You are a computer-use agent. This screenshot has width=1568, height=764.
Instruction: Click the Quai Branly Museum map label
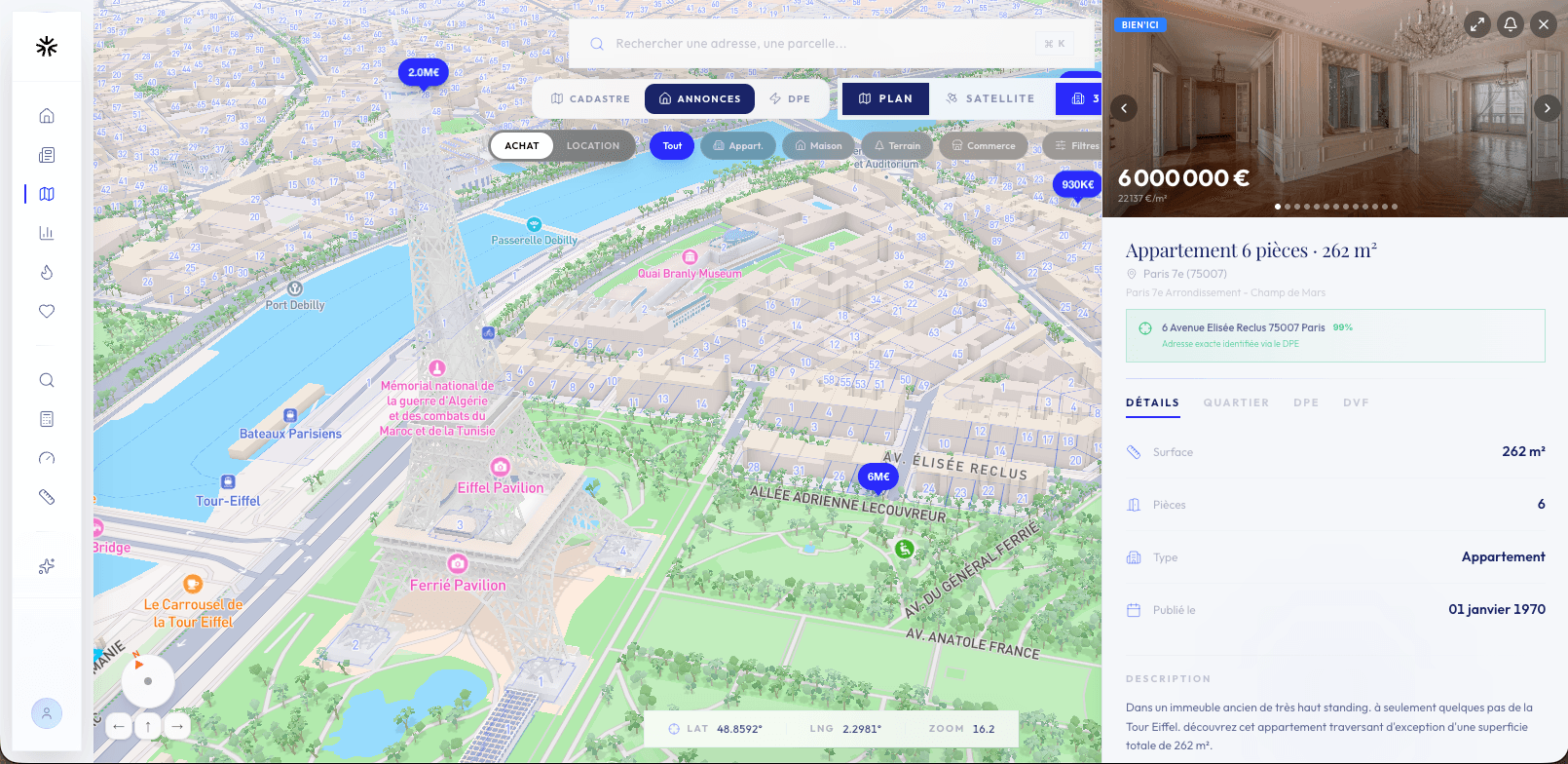[690, 274]
